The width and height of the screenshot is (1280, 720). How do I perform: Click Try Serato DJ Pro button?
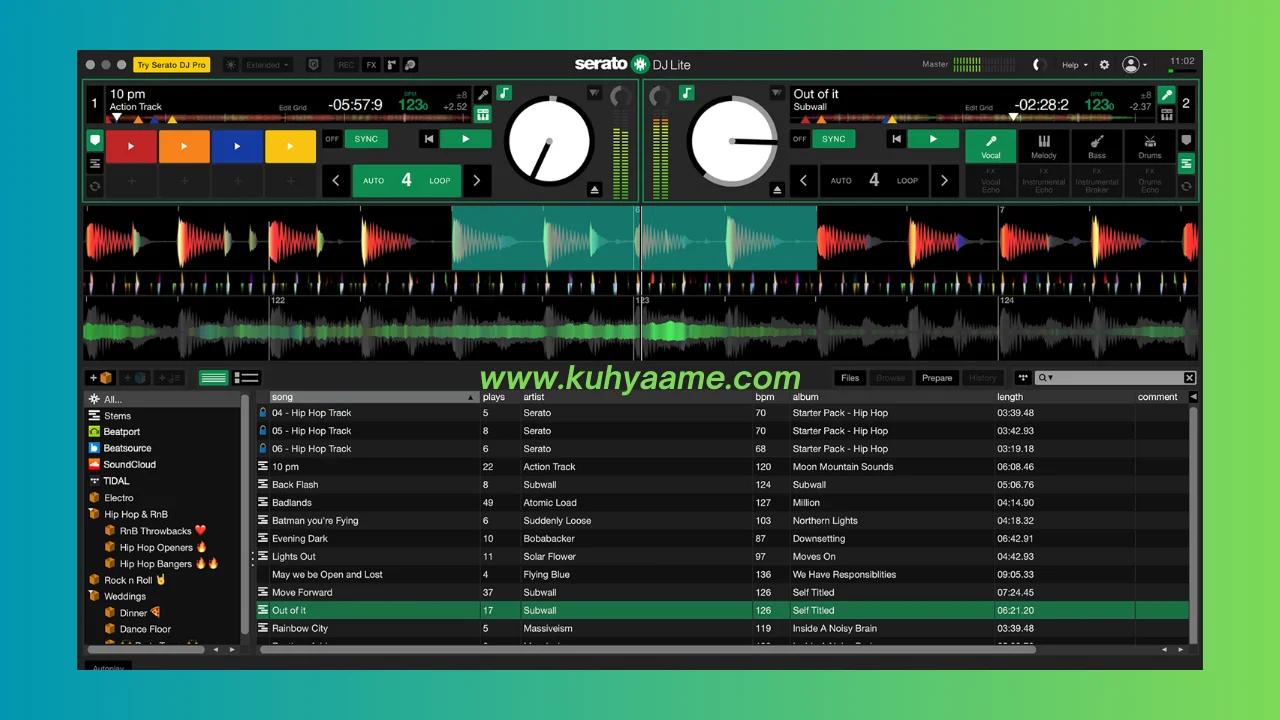172,65
